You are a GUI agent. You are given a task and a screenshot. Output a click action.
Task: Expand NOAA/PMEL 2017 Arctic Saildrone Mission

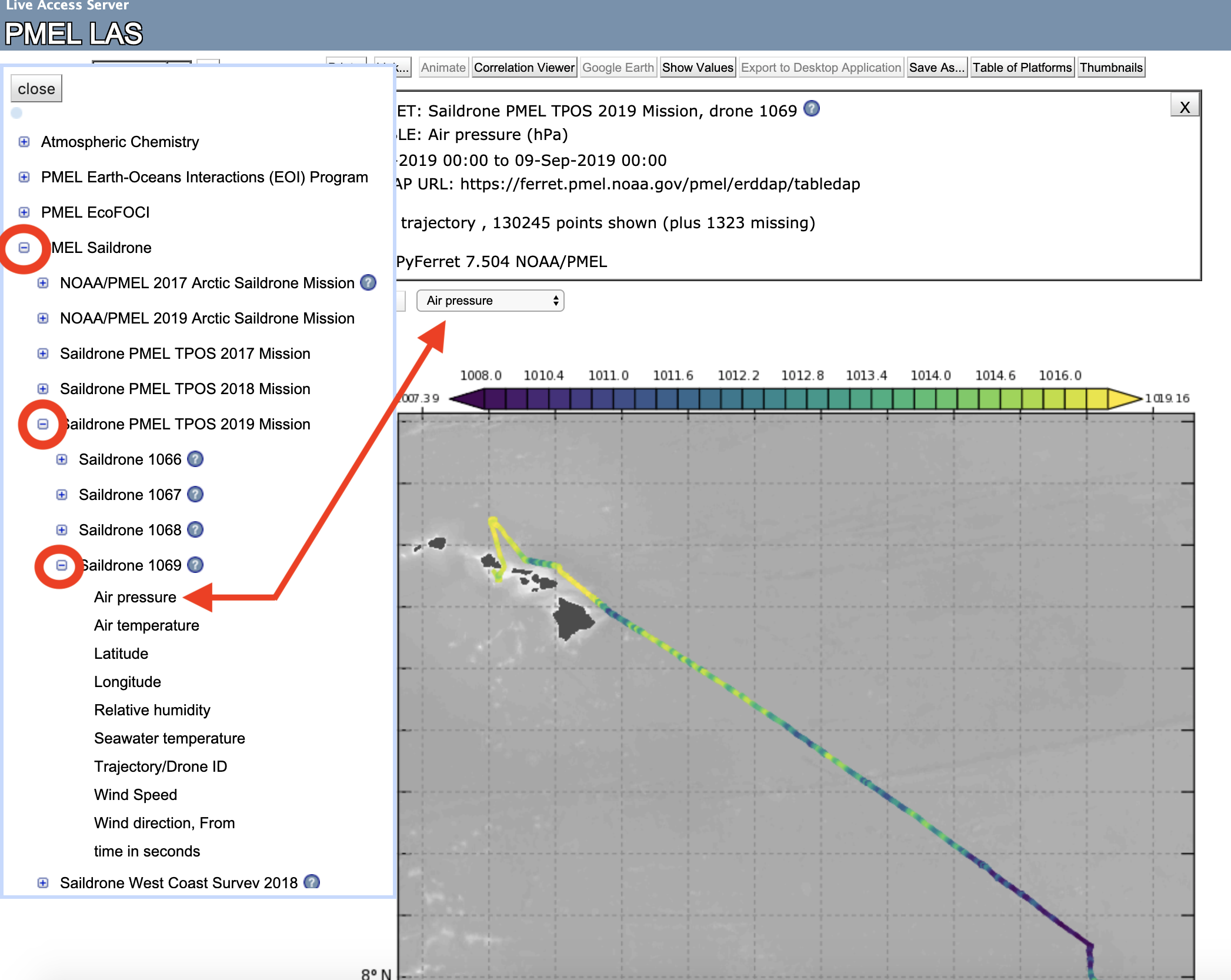[43, 283]
